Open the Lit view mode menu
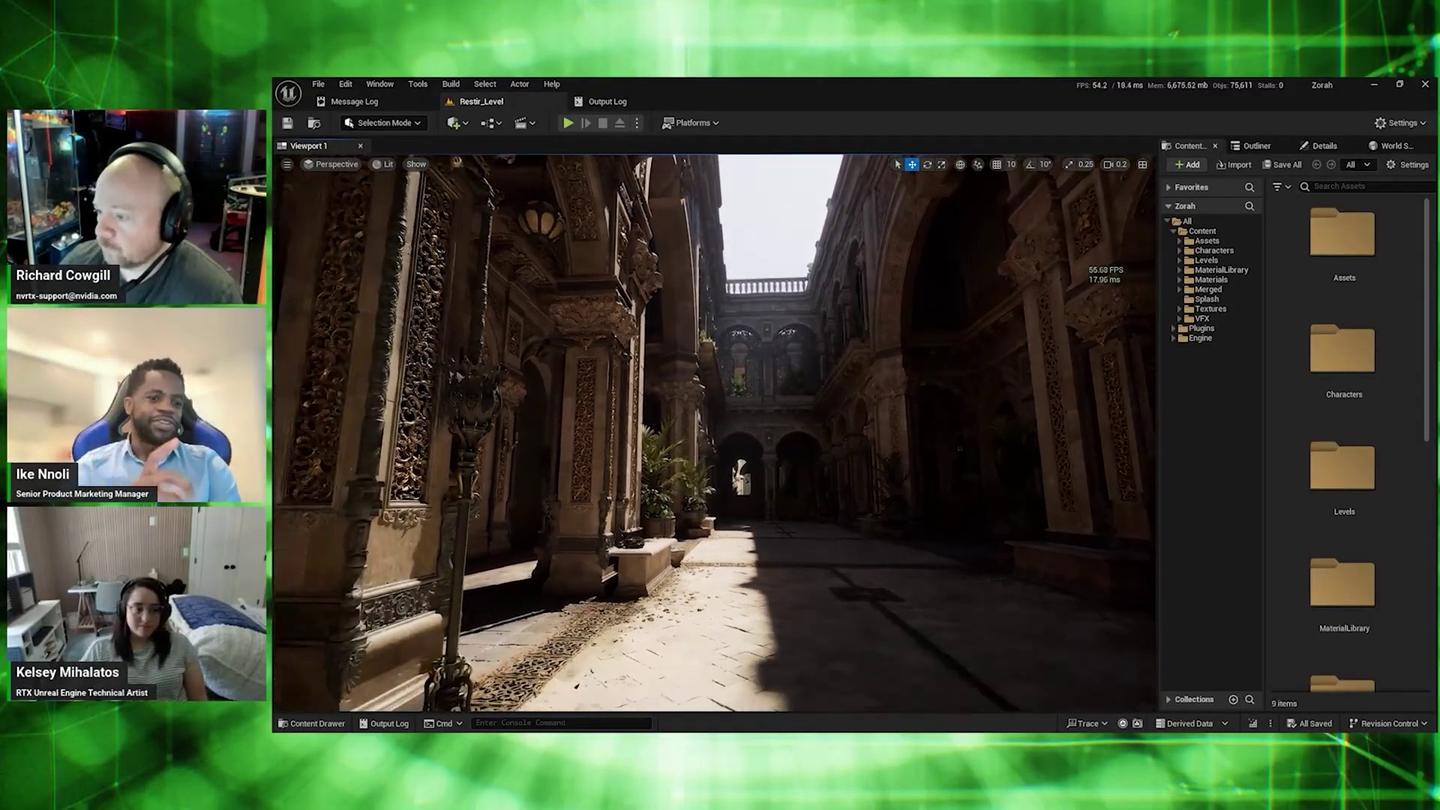Screen dimensions: 1440x810 [x=383, y=164]
